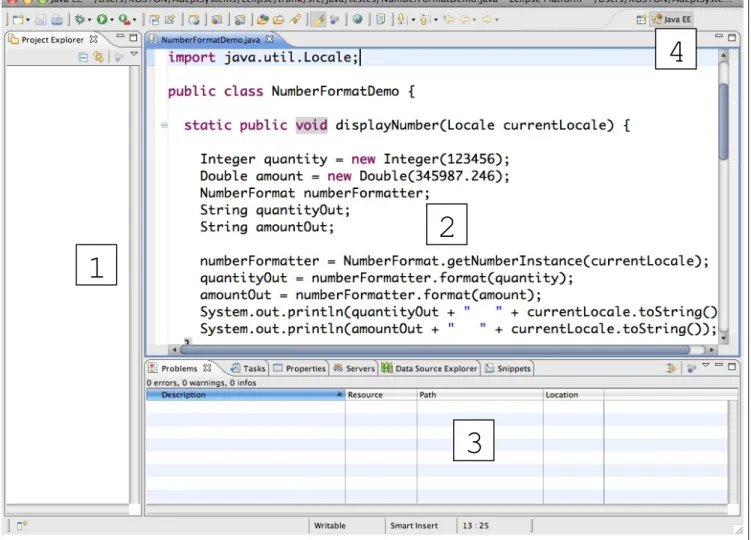
Task: Click the Debug bug icon
Action: click(80, 20)
